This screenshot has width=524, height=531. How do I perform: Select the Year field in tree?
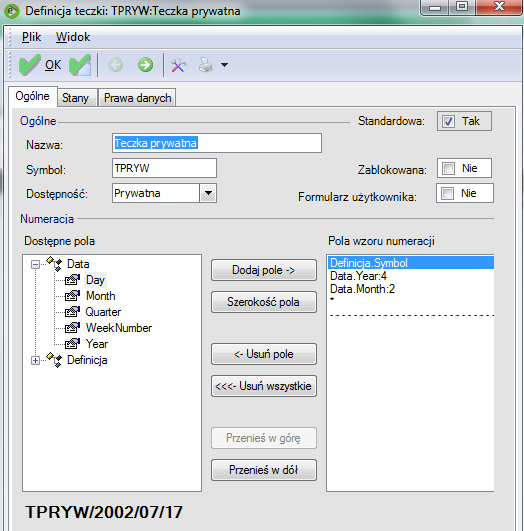click(97, 344)
